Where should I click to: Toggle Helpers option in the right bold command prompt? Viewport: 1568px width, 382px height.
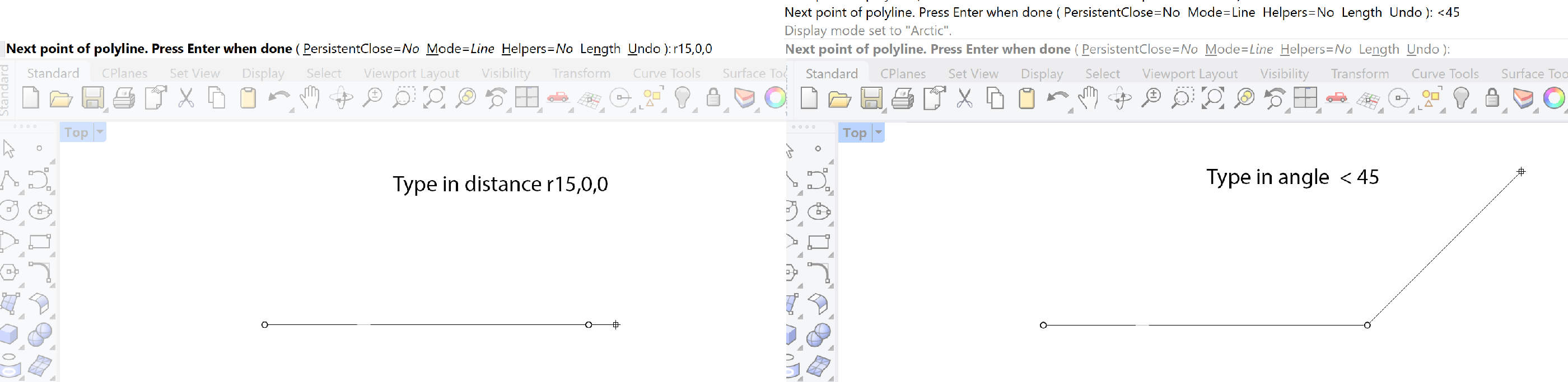(x=1315, y=49)
